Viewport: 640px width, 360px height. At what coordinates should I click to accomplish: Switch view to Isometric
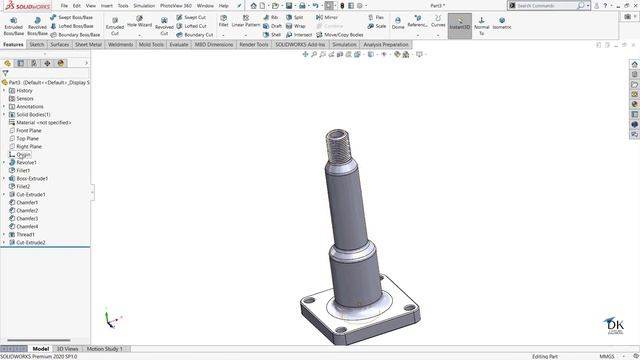502,23
